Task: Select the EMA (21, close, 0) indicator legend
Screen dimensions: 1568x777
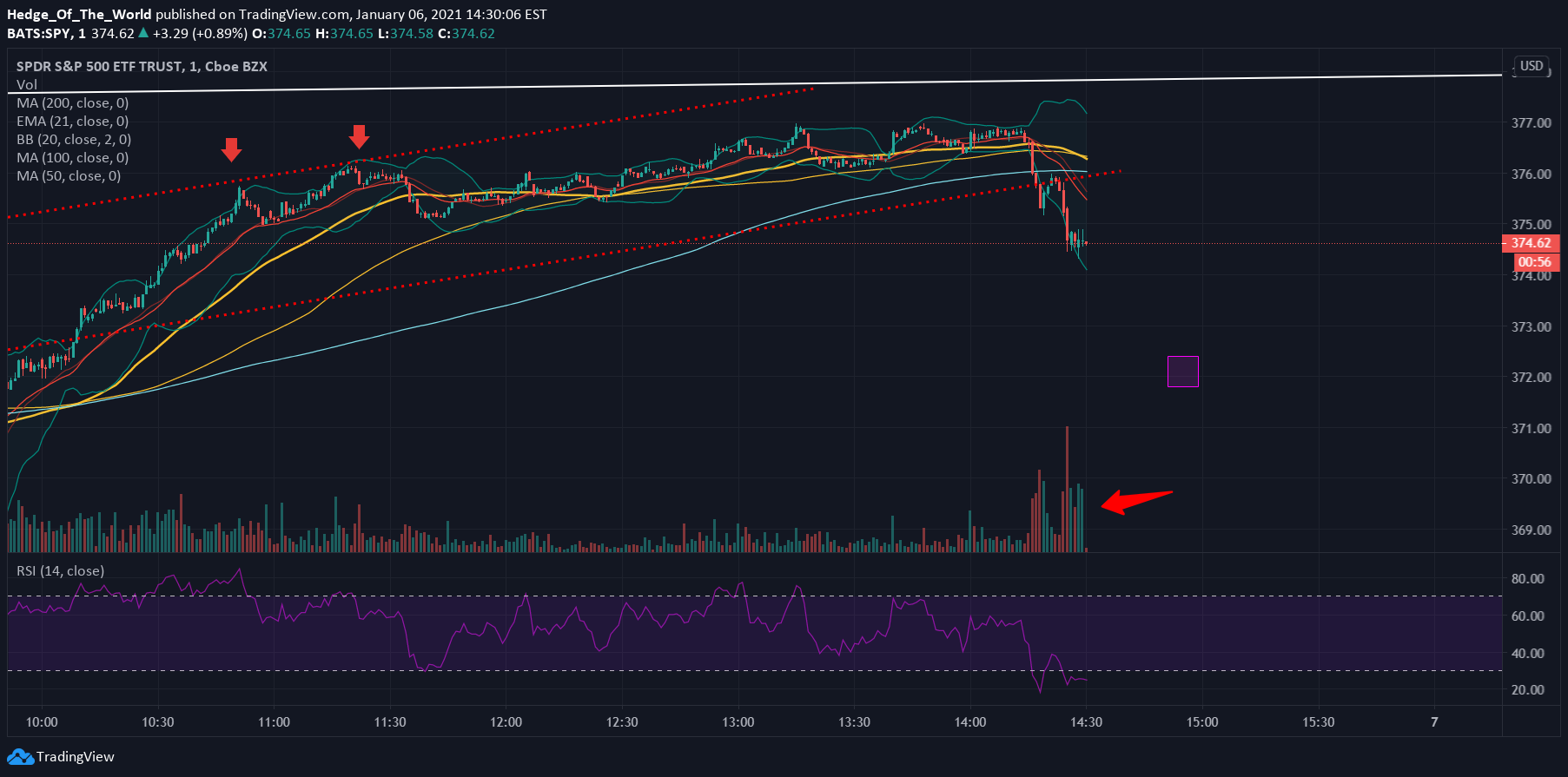Action: [73, 122]
